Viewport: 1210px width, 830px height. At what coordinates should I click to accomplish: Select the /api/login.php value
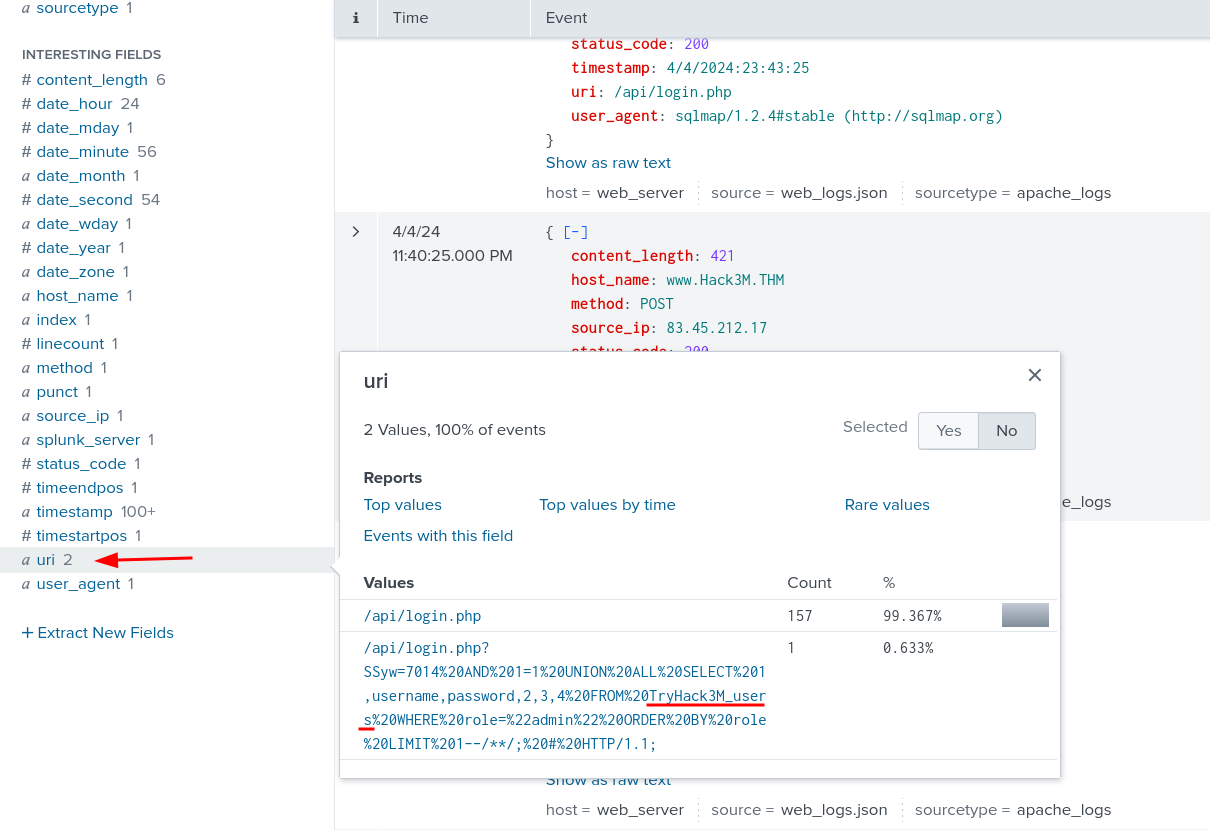(422, 616)
